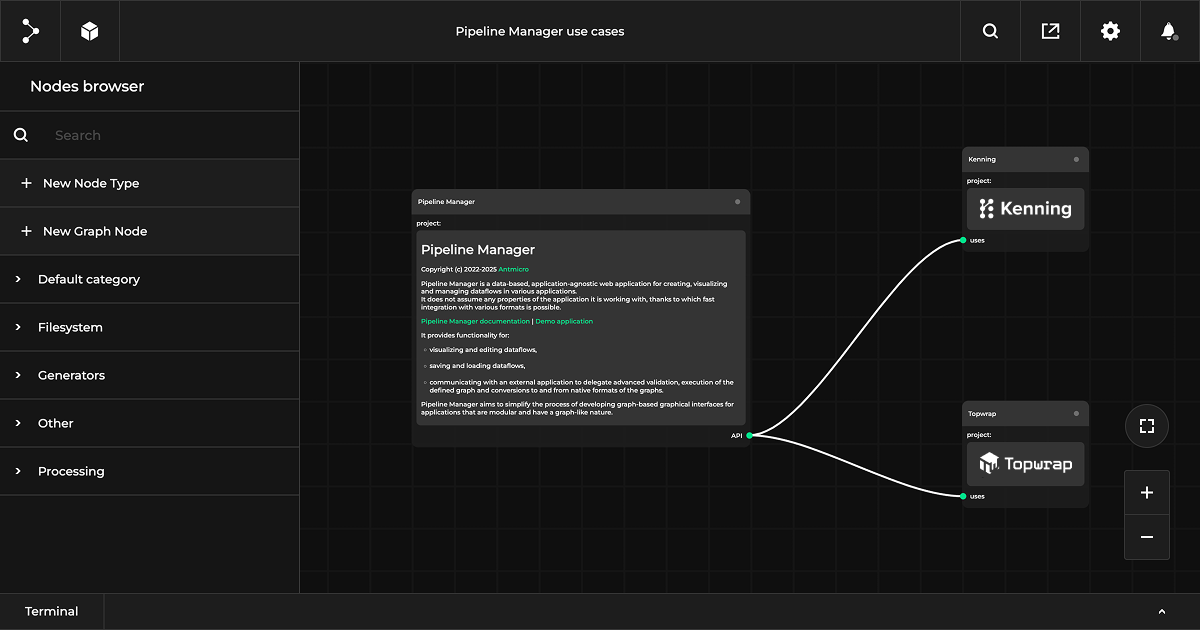Click fit-to-screen fullscreen icon
Viewport: 1200px width, 630px height.
click(x=1147, y=426)
